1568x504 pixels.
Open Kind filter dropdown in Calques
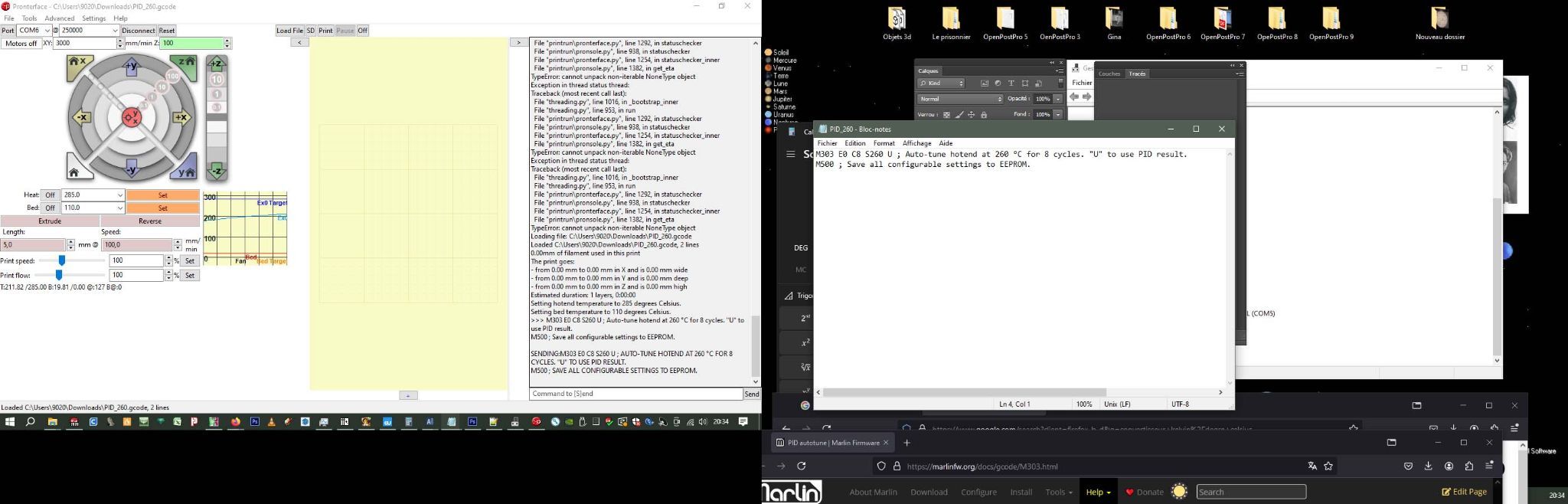pos(941,83)
